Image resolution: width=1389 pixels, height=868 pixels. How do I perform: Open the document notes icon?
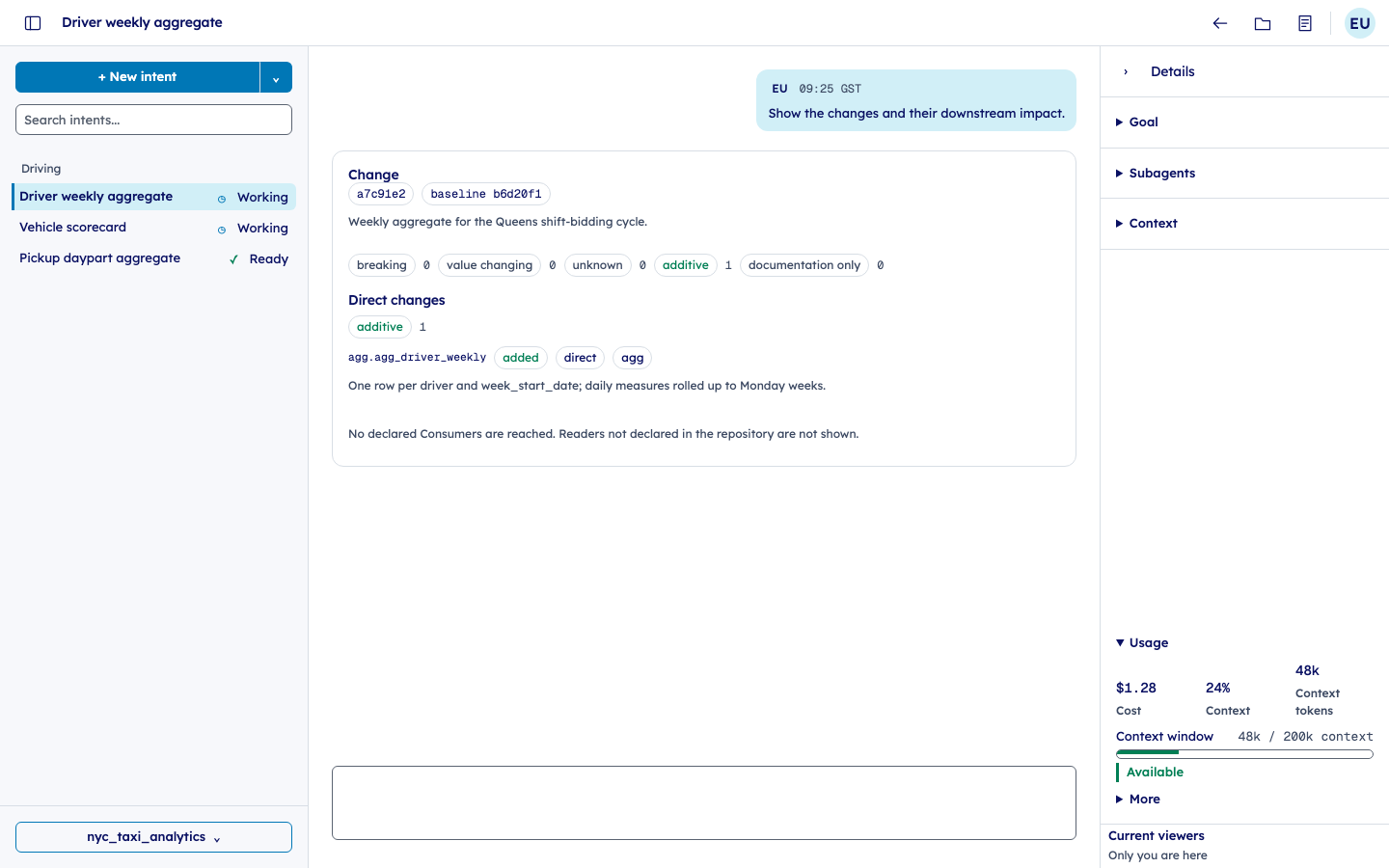(x=1305, y=23)
